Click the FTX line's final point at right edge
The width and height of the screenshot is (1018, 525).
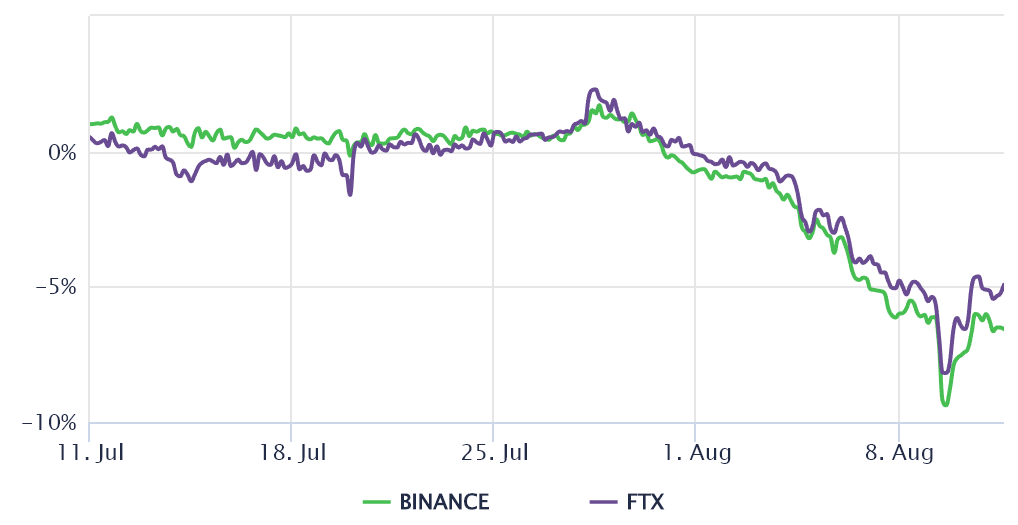1003,285
